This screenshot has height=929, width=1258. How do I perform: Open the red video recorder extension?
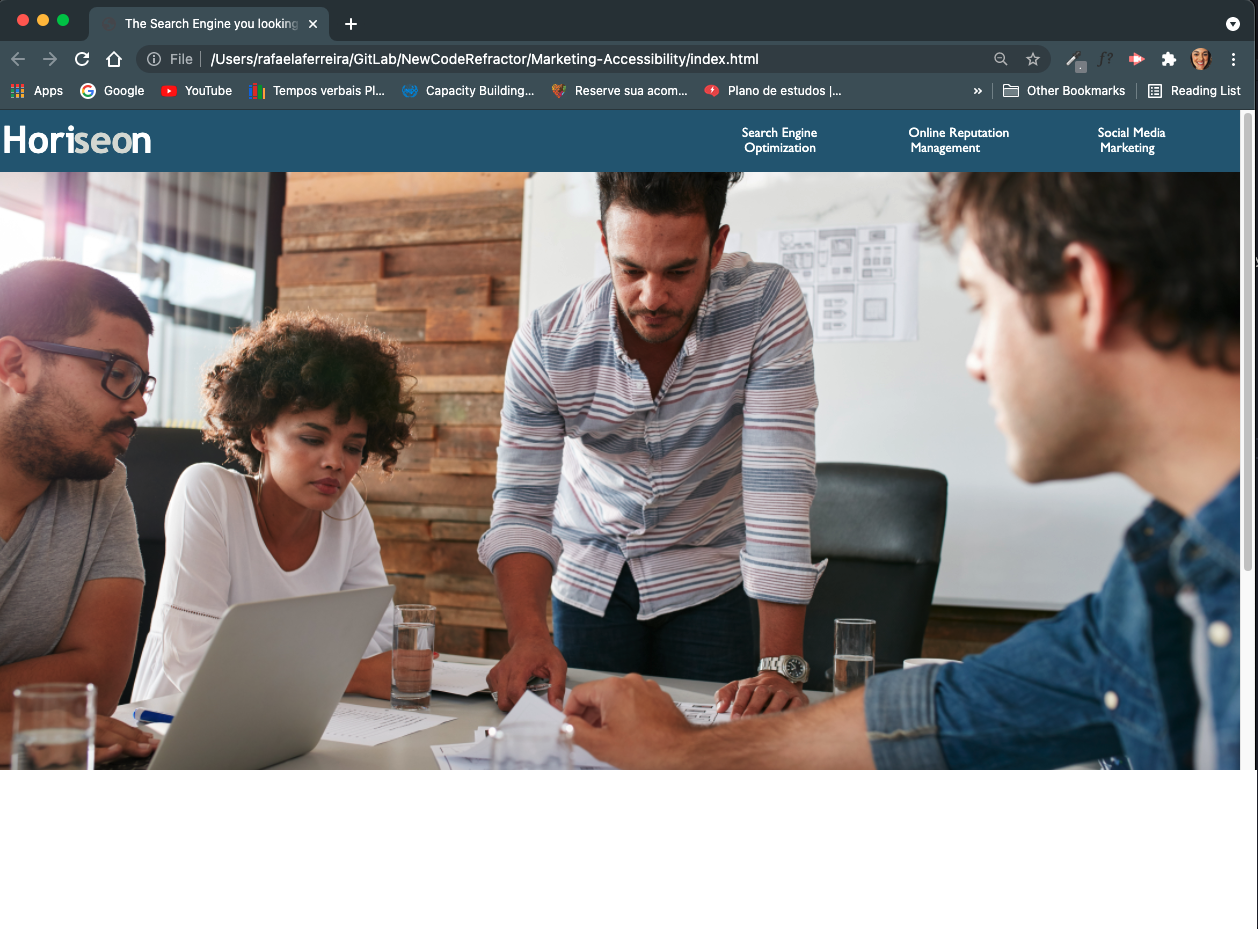point(1137,59)
